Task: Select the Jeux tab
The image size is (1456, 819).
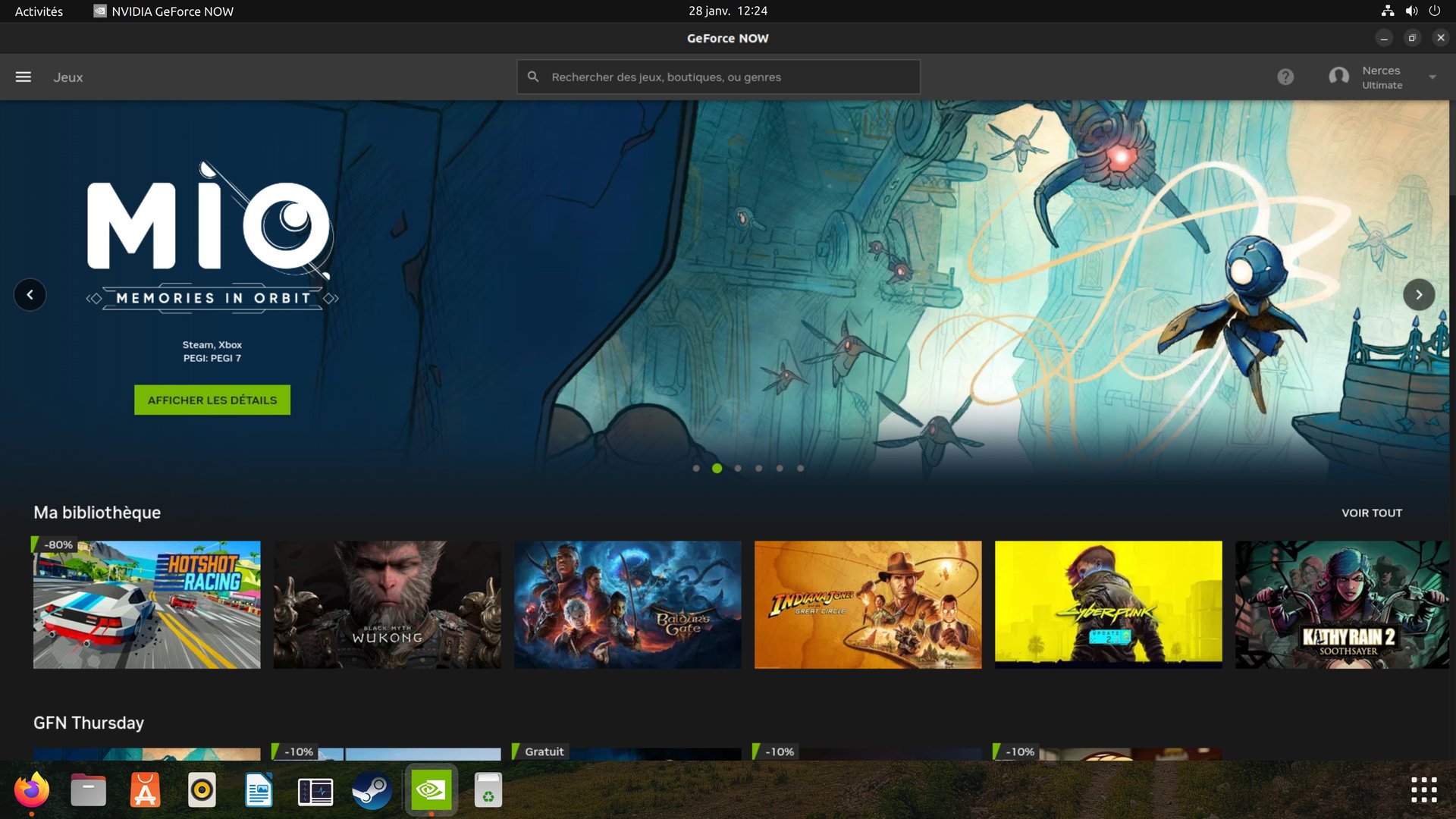Action: click(67, 77)
